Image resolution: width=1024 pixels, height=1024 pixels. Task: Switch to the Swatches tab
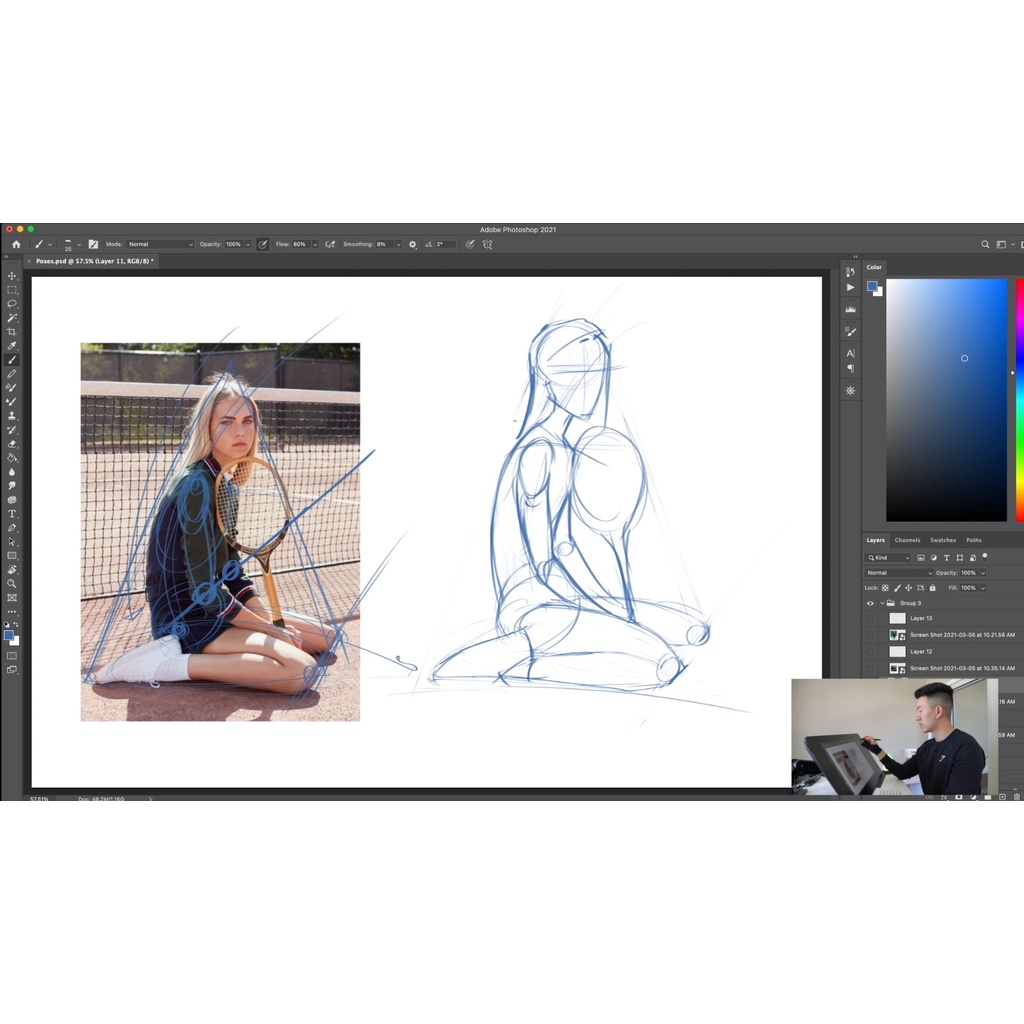click(942, 540)
